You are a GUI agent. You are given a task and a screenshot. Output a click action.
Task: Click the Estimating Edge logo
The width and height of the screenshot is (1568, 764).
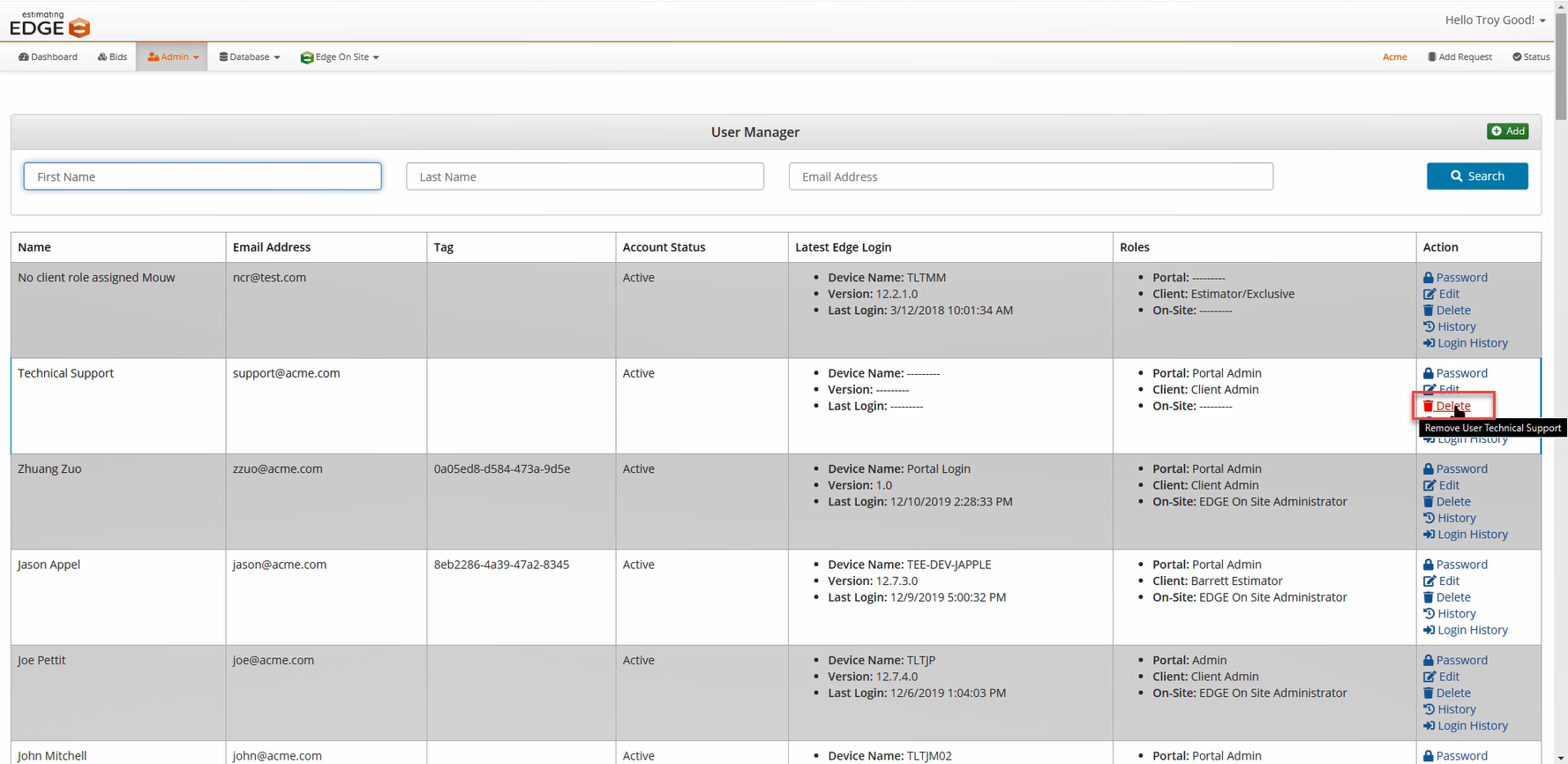50,25
